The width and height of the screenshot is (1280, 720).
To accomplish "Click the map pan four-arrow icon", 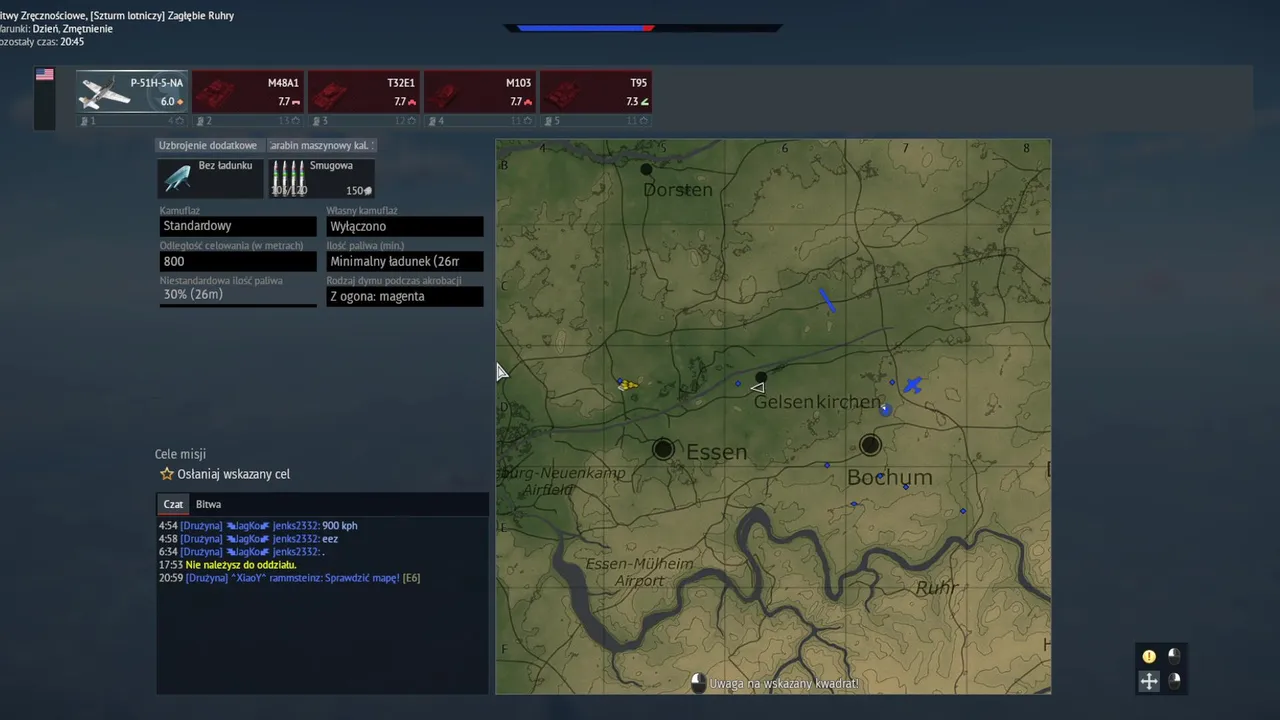I will (x=1149, y=681).
